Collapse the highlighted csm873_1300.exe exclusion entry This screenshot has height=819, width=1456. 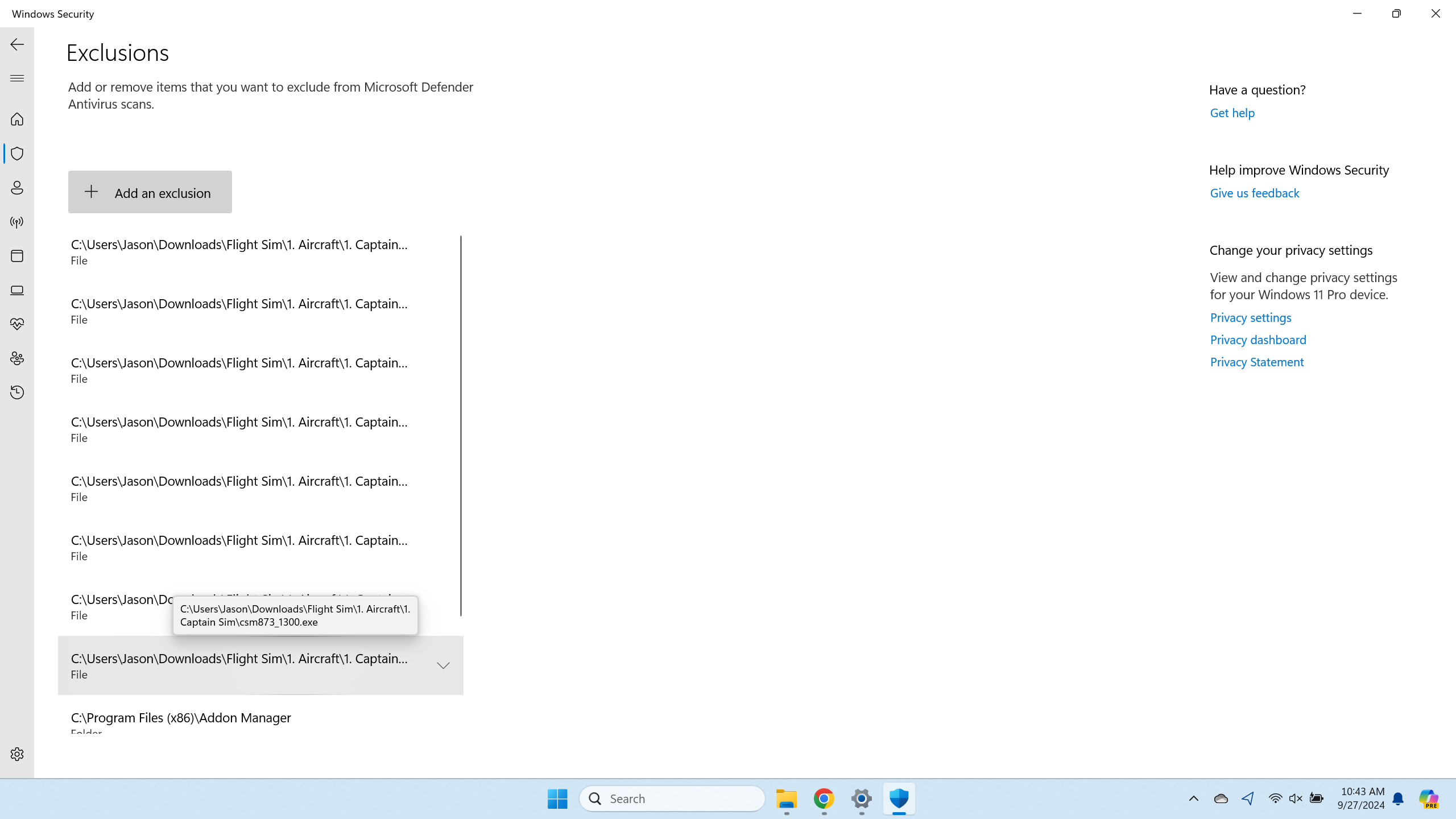click(x=442, y=665)
